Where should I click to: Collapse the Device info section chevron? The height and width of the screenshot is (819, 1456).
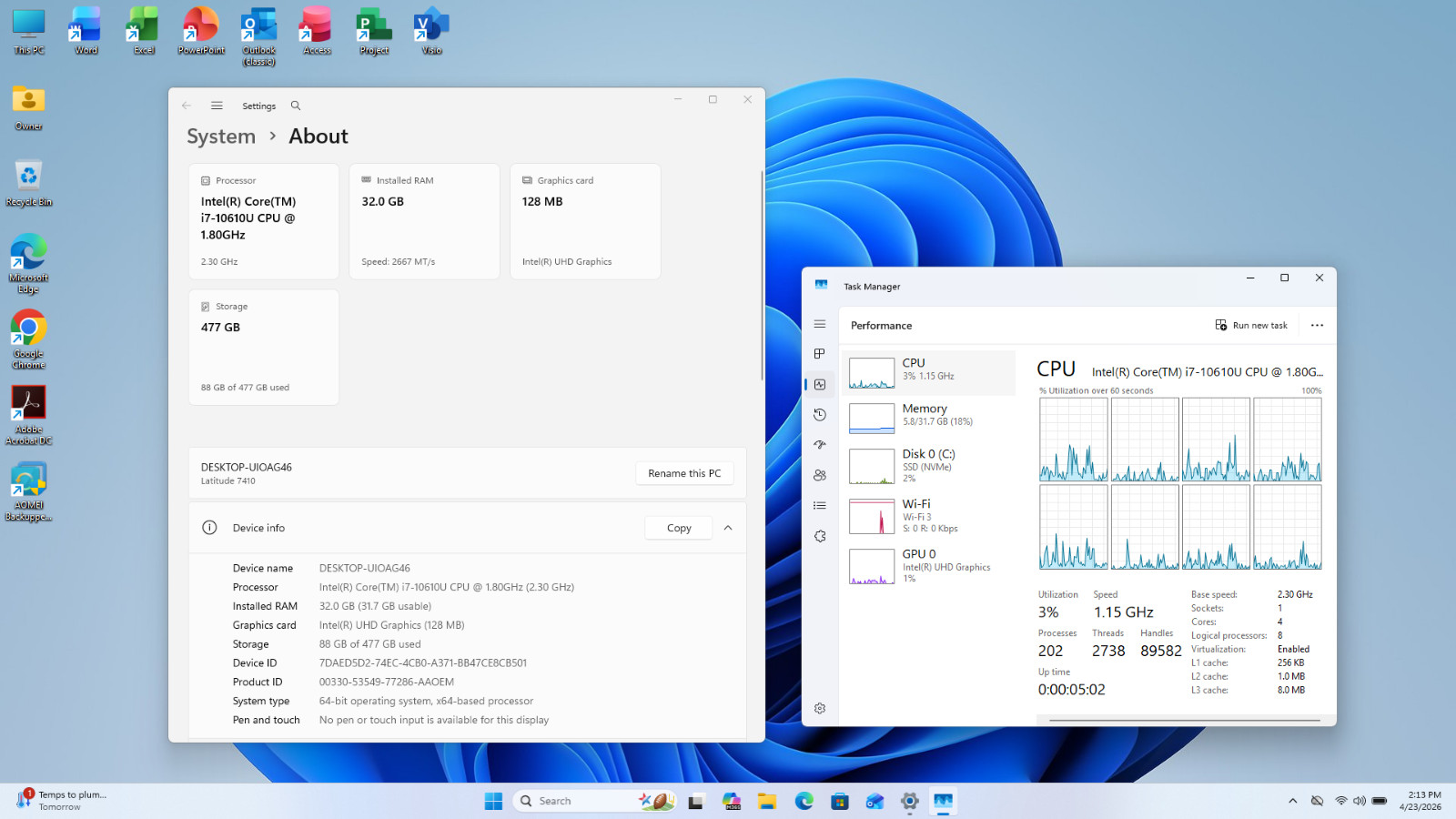click(x=728, y=528)
